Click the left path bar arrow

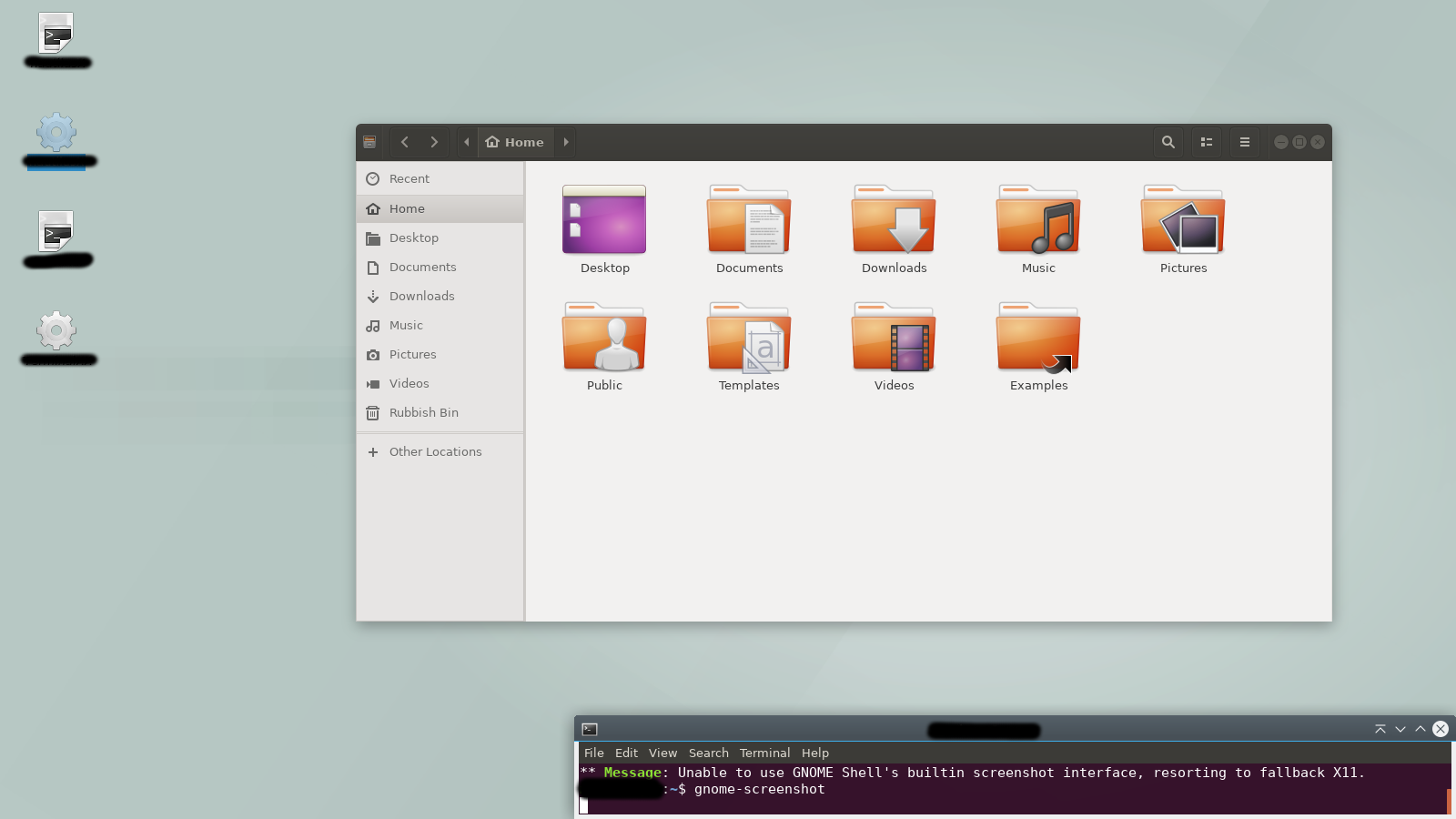tap(467, 142)
